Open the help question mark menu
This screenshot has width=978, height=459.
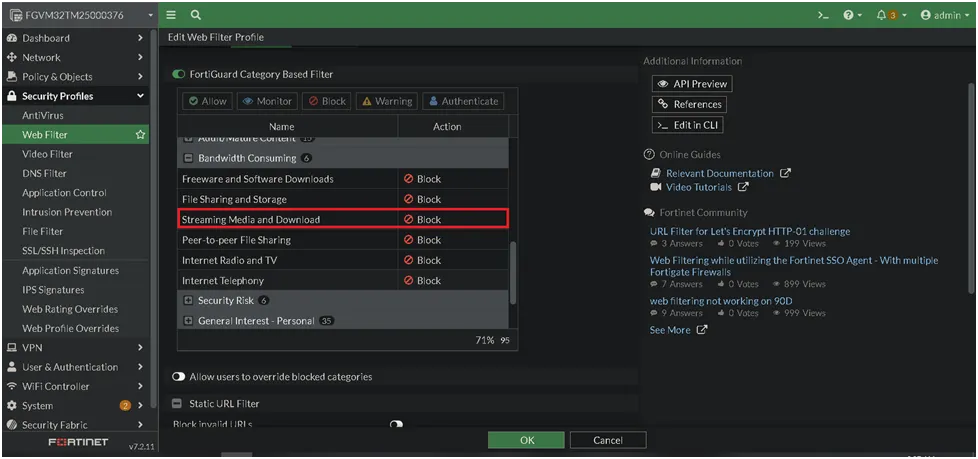coord(852,16)
